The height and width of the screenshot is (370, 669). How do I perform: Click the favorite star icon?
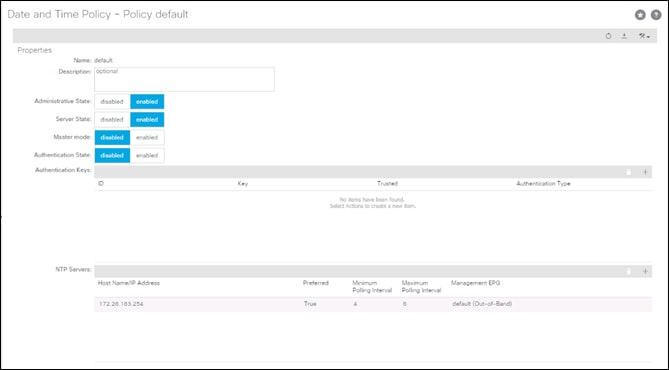coord(640,15)
